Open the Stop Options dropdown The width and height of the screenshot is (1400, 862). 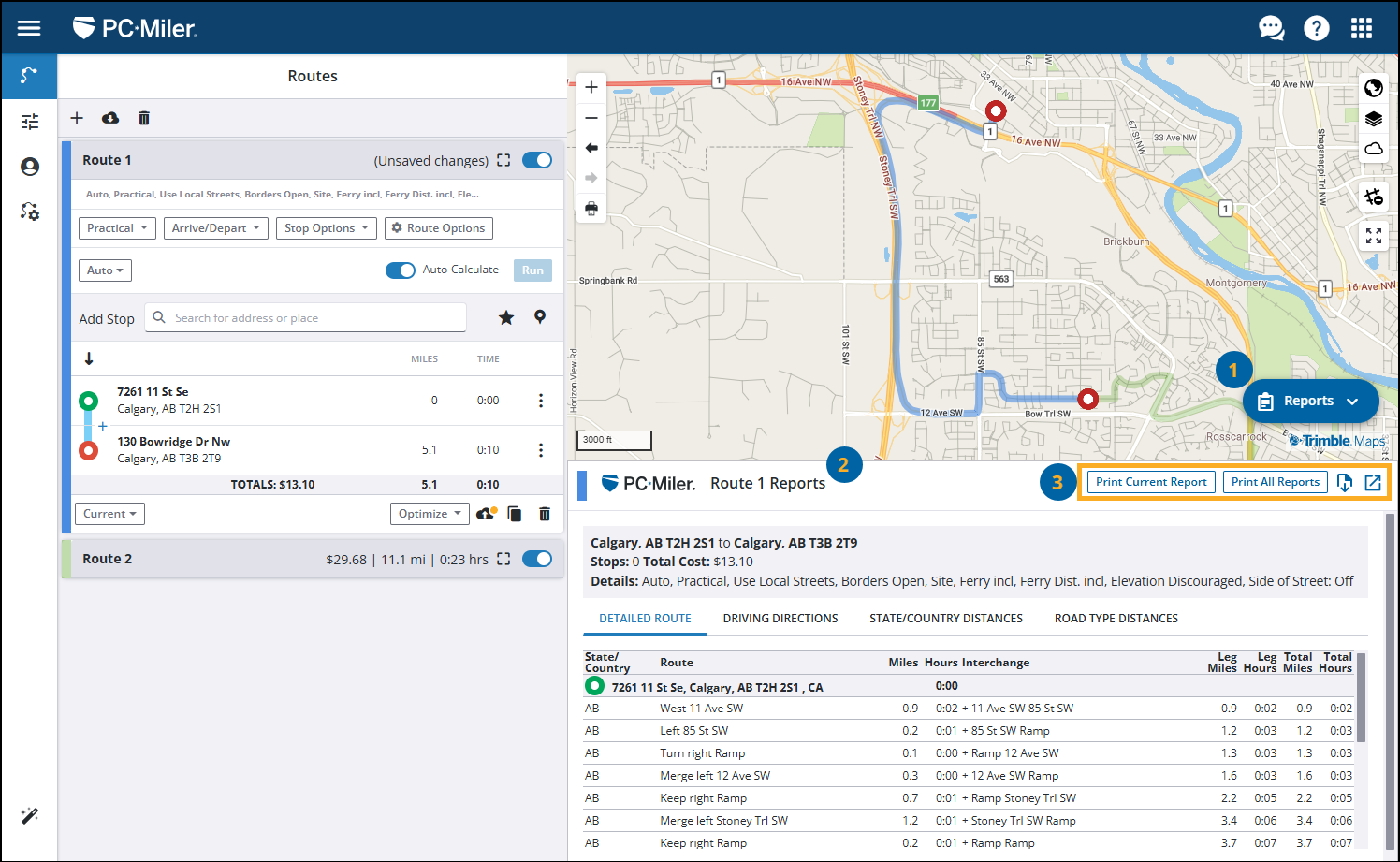click(x=326, y=227)
